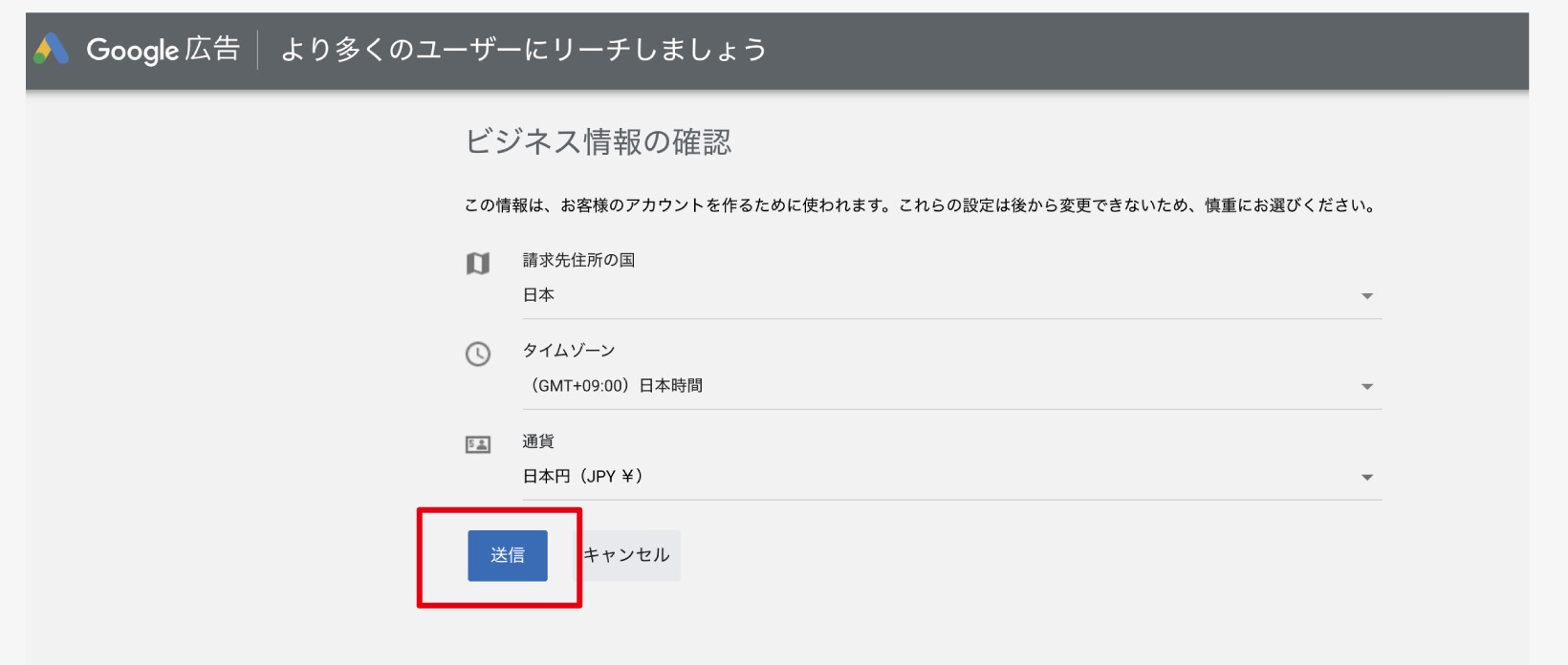Click the より多くのユーザーにリーチしましょう header text

coord(523,50)
